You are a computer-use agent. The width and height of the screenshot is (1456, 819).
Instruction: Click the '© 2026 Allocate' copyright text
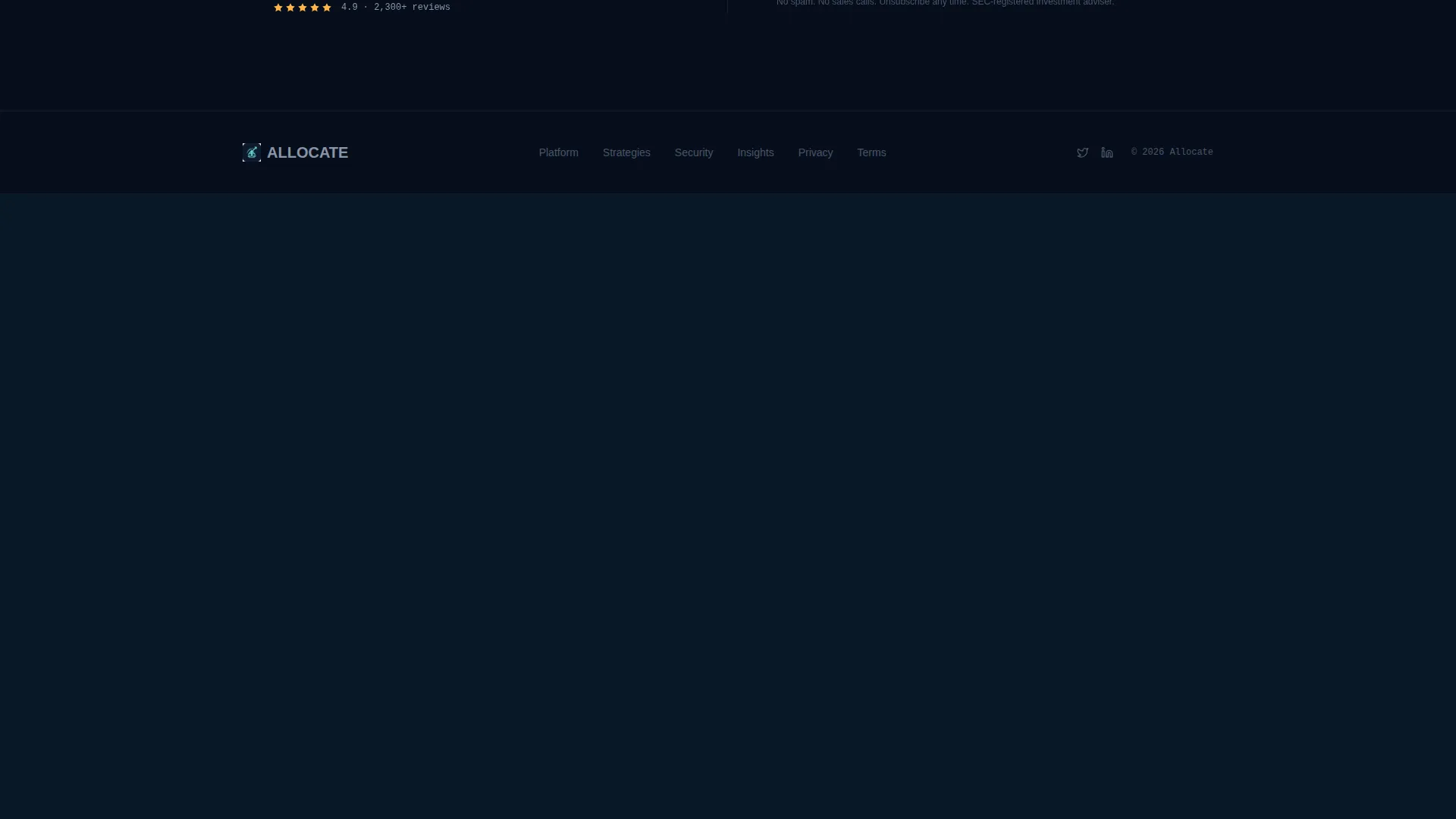click(x=1172, y=152)
